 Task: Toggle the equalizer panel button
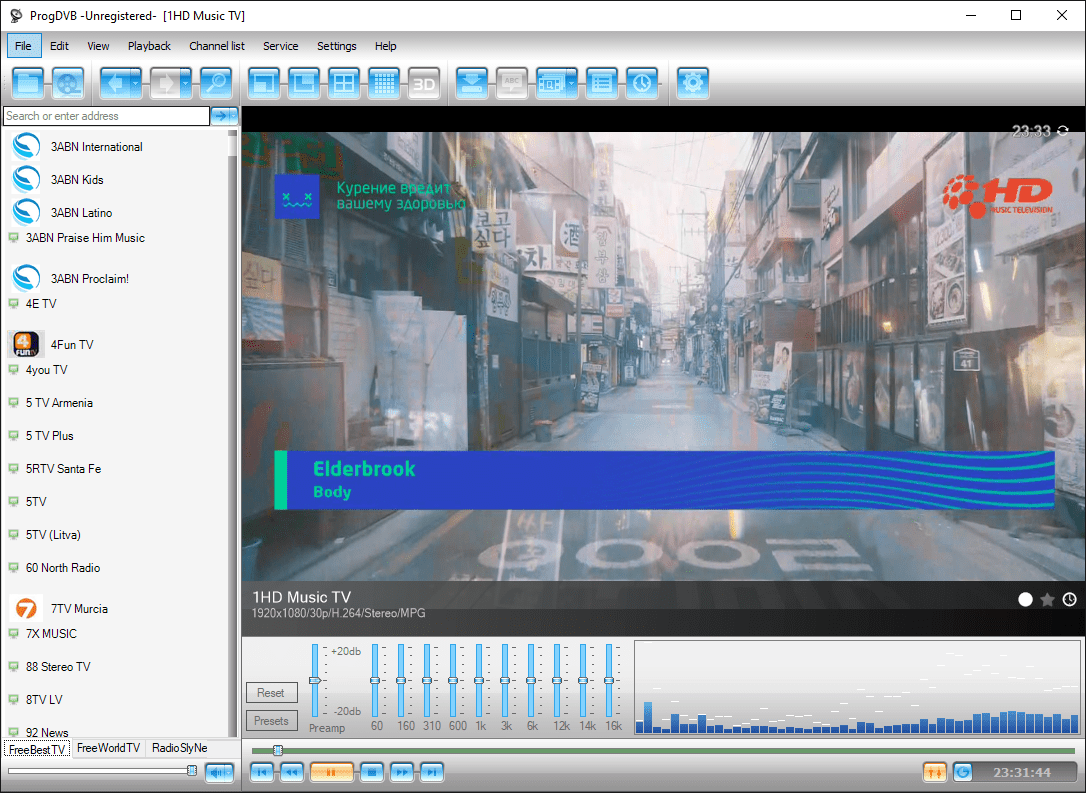point(935,772)
